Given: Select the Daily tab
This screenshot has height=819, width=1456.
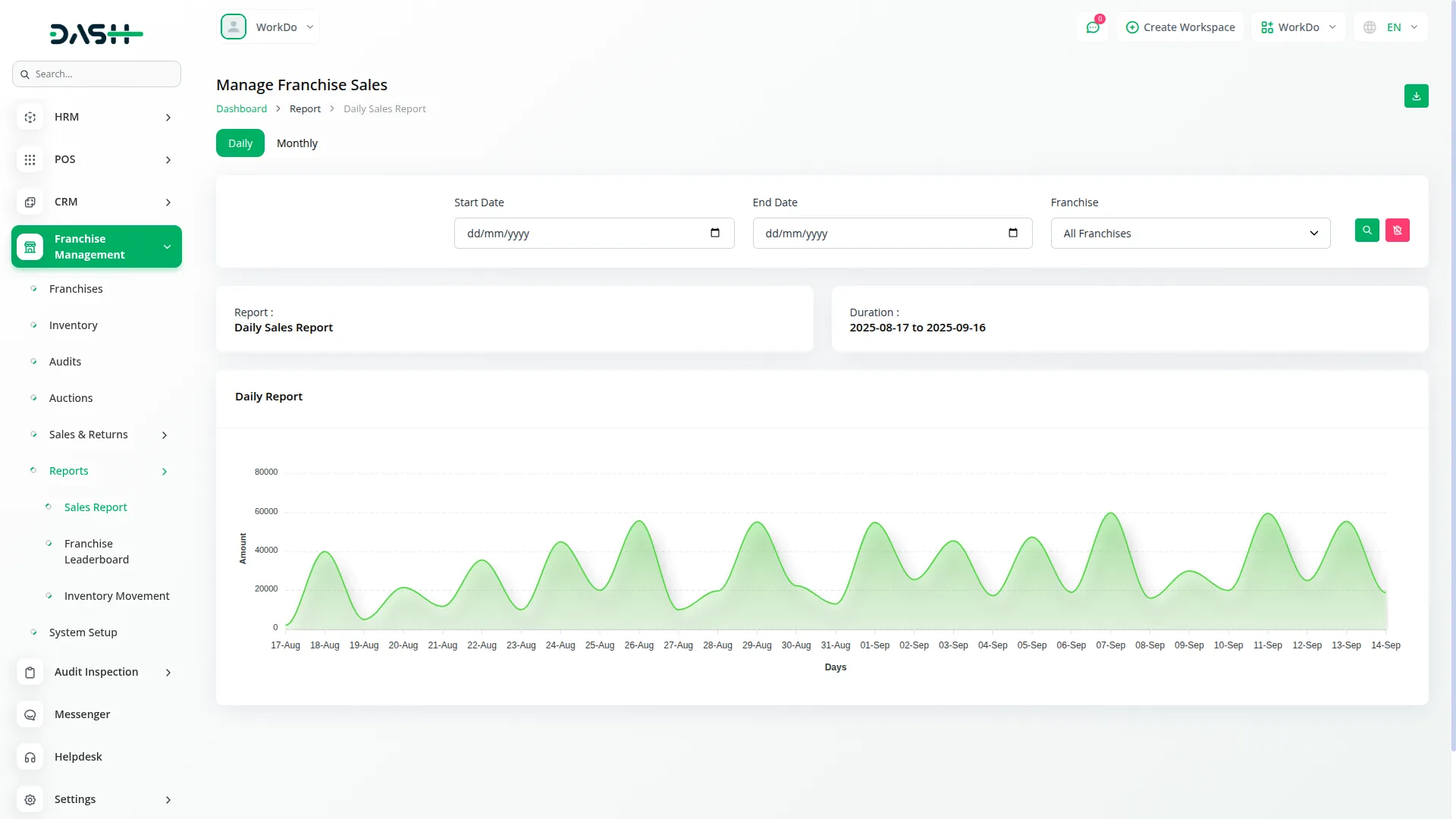Looking at the screenshot, I should point(240,143).
